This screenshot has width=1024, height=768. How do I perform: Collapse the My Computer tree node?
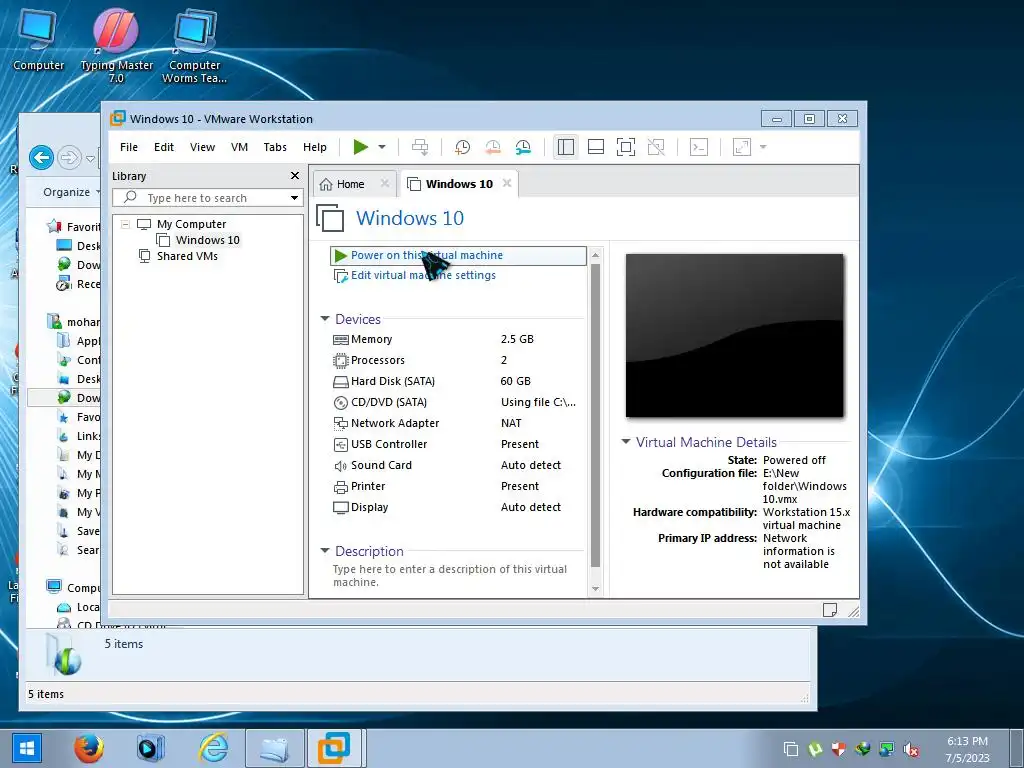tap(125, 224)
